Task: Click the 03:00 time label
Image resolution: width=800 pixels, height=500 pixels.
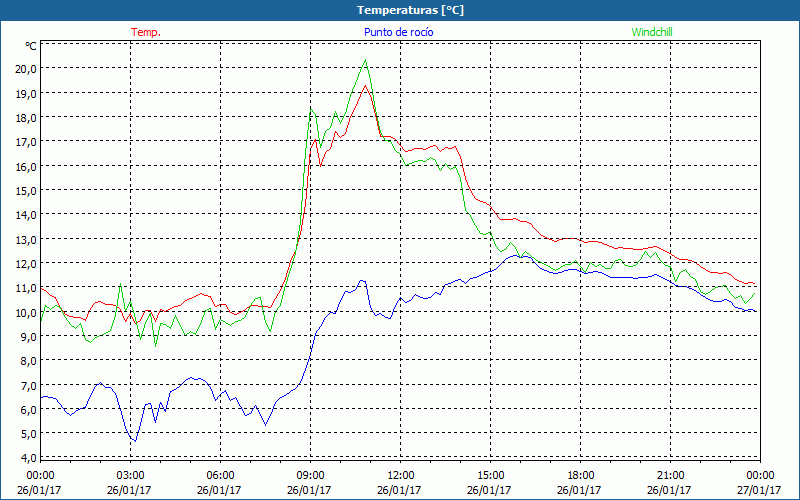Action: tap(130, 475)
